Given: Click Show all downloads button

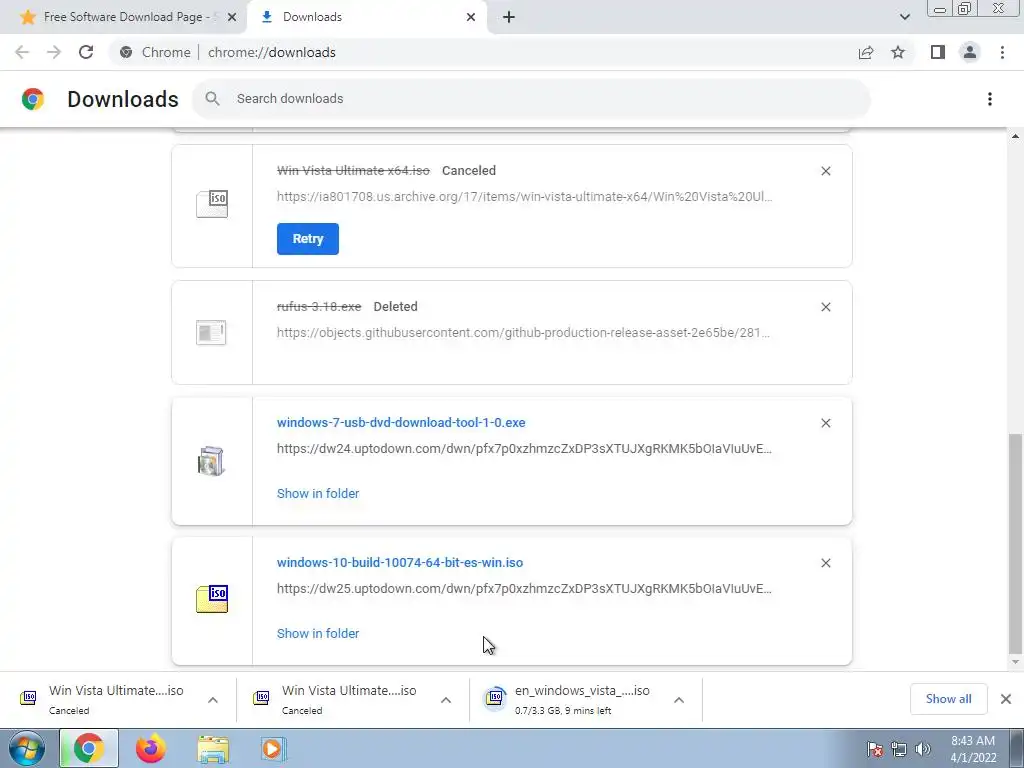Looking at the screenshot, I should click(948, 699).
